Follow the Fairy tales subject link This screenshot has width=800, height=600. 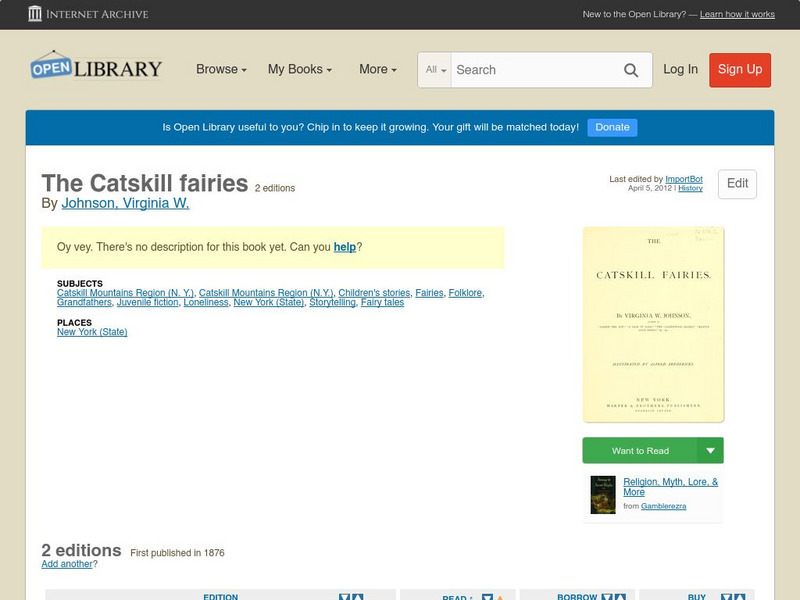coord(381,302)
